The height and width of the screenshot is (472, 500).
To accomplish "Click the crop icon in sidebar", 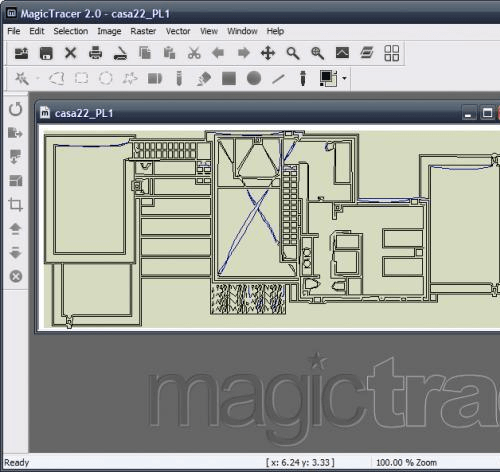I will pyautogui.click(x=15, y=204).
